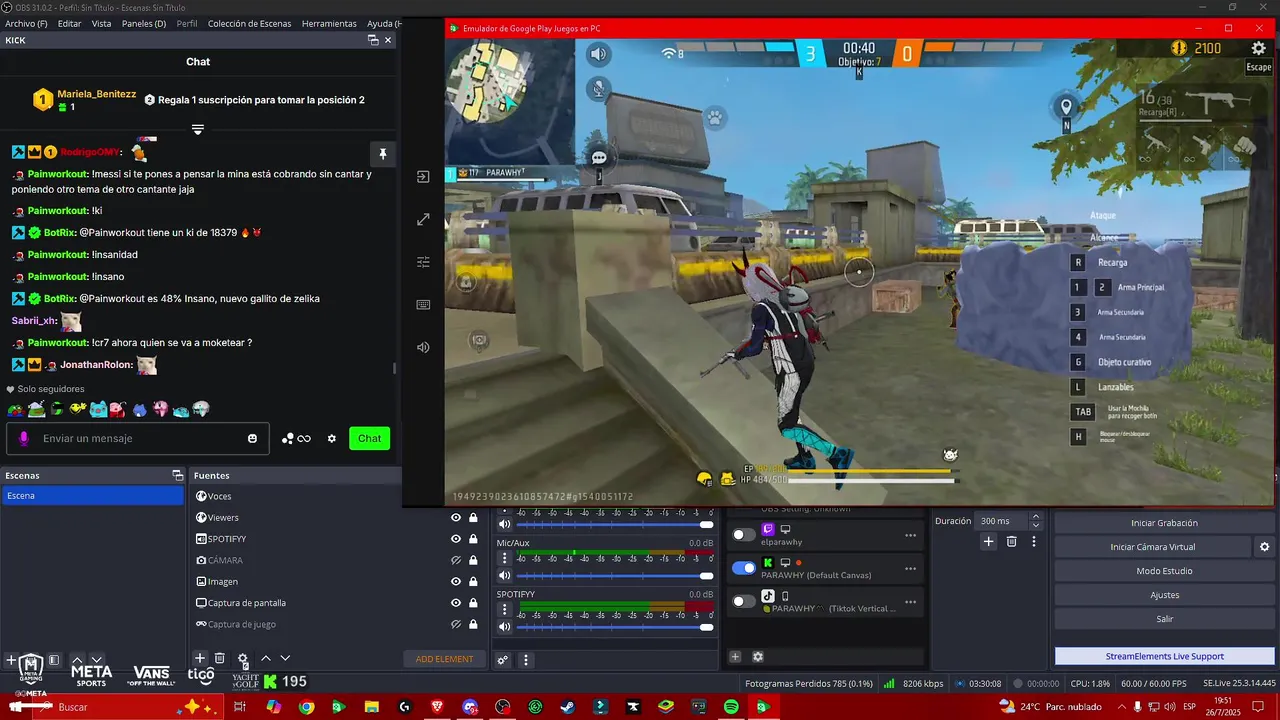Image resolution: width=1280 pixels, height=720 pixels.
Task: Open the in-game quick chat bubble
Action: [599, 158]
